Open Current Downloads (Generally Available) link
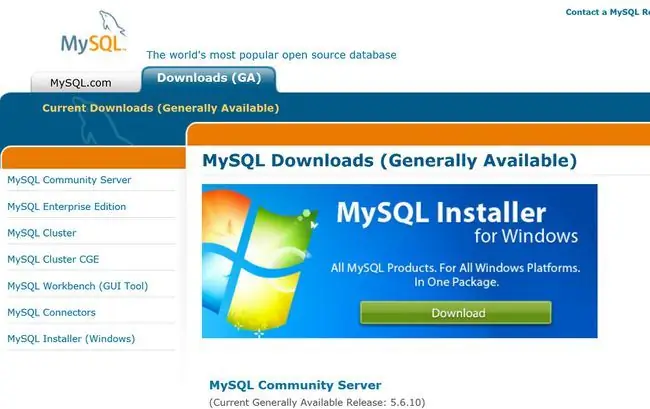 (x=160, y=108)
